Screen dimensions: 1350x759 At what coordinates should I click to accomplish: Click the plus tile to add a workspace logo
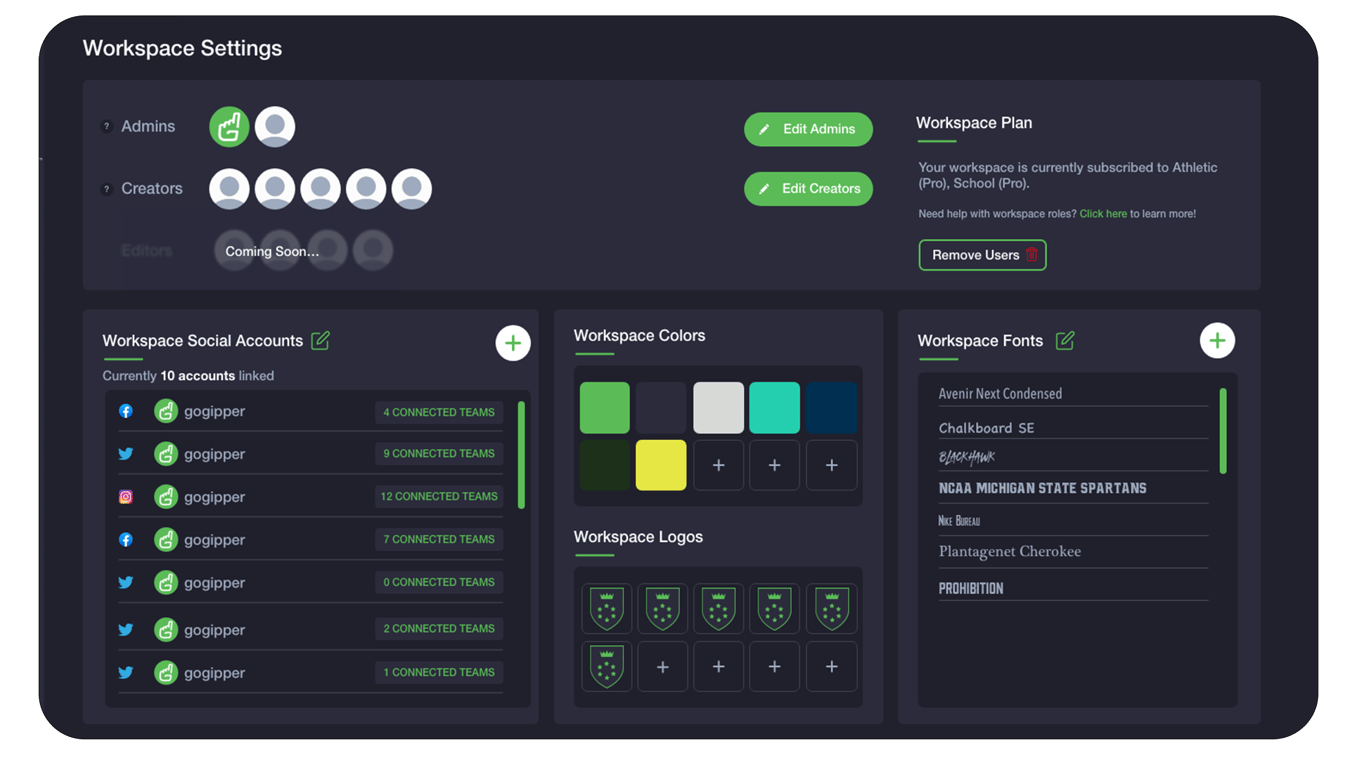pos(662,666)
